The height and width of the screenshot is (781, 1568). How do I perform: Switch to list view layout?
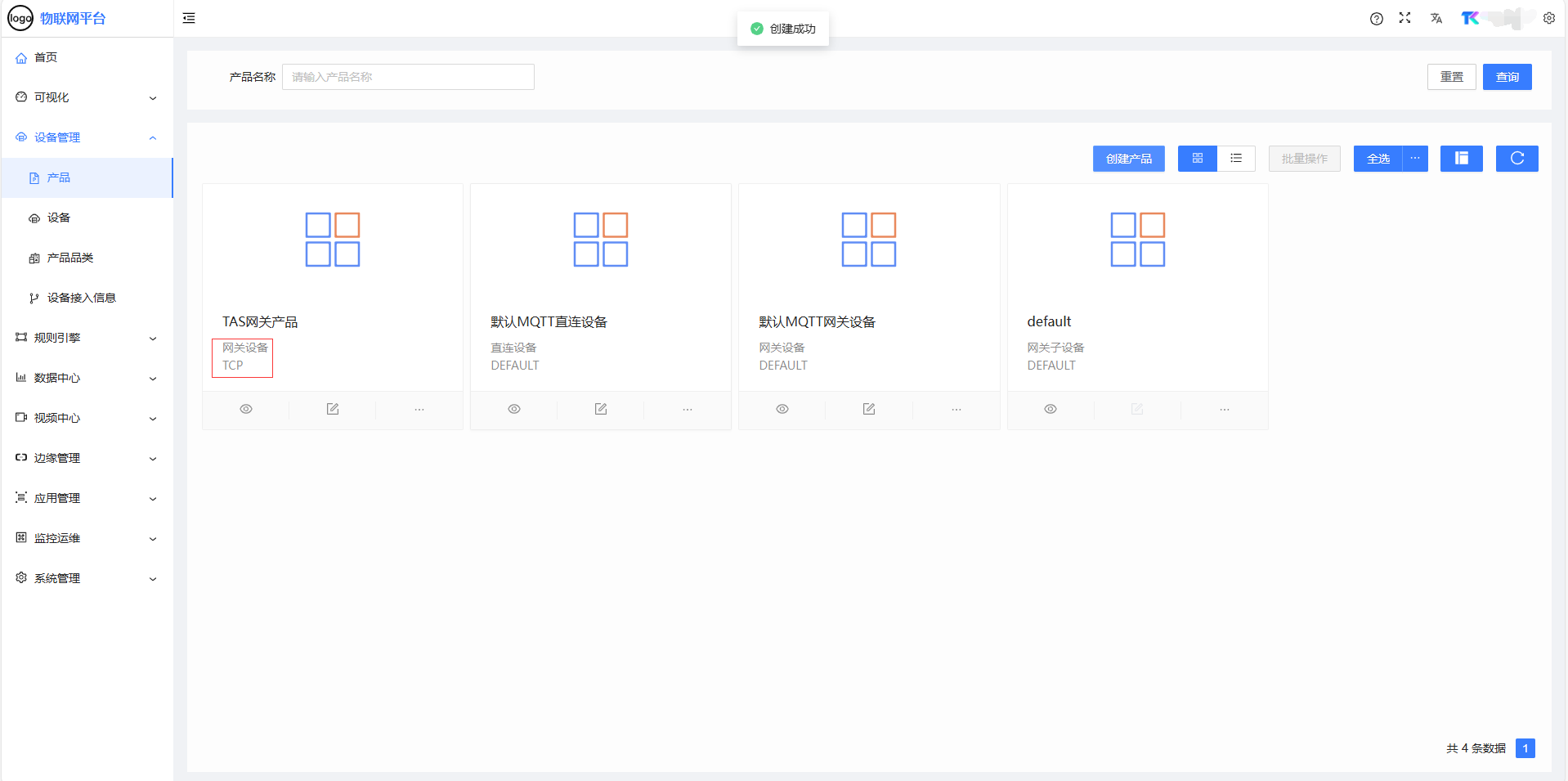(1236, 159)
